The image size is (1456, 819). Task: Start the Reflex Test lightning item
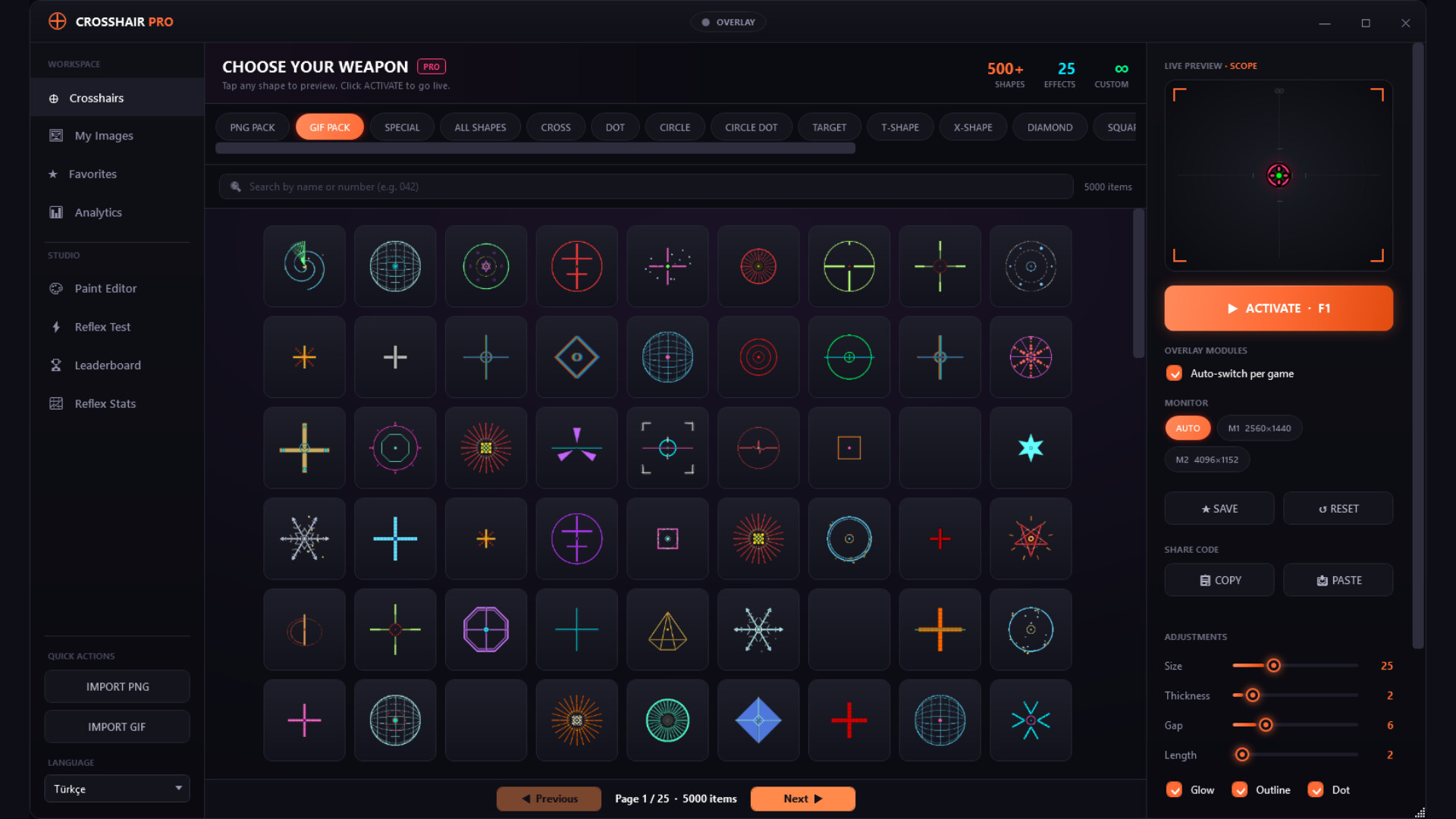coord(117,327)
